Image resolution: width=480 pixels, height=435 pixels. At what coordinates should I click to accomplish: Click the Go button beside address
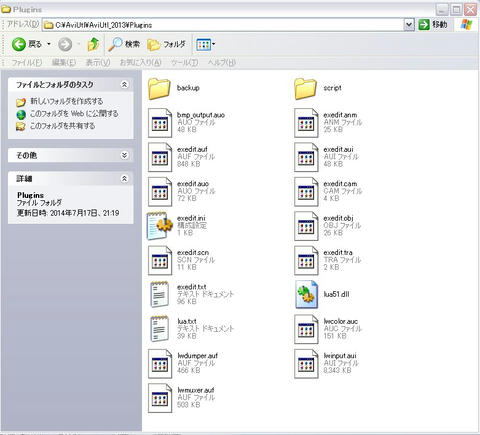(x=433, y=24)
